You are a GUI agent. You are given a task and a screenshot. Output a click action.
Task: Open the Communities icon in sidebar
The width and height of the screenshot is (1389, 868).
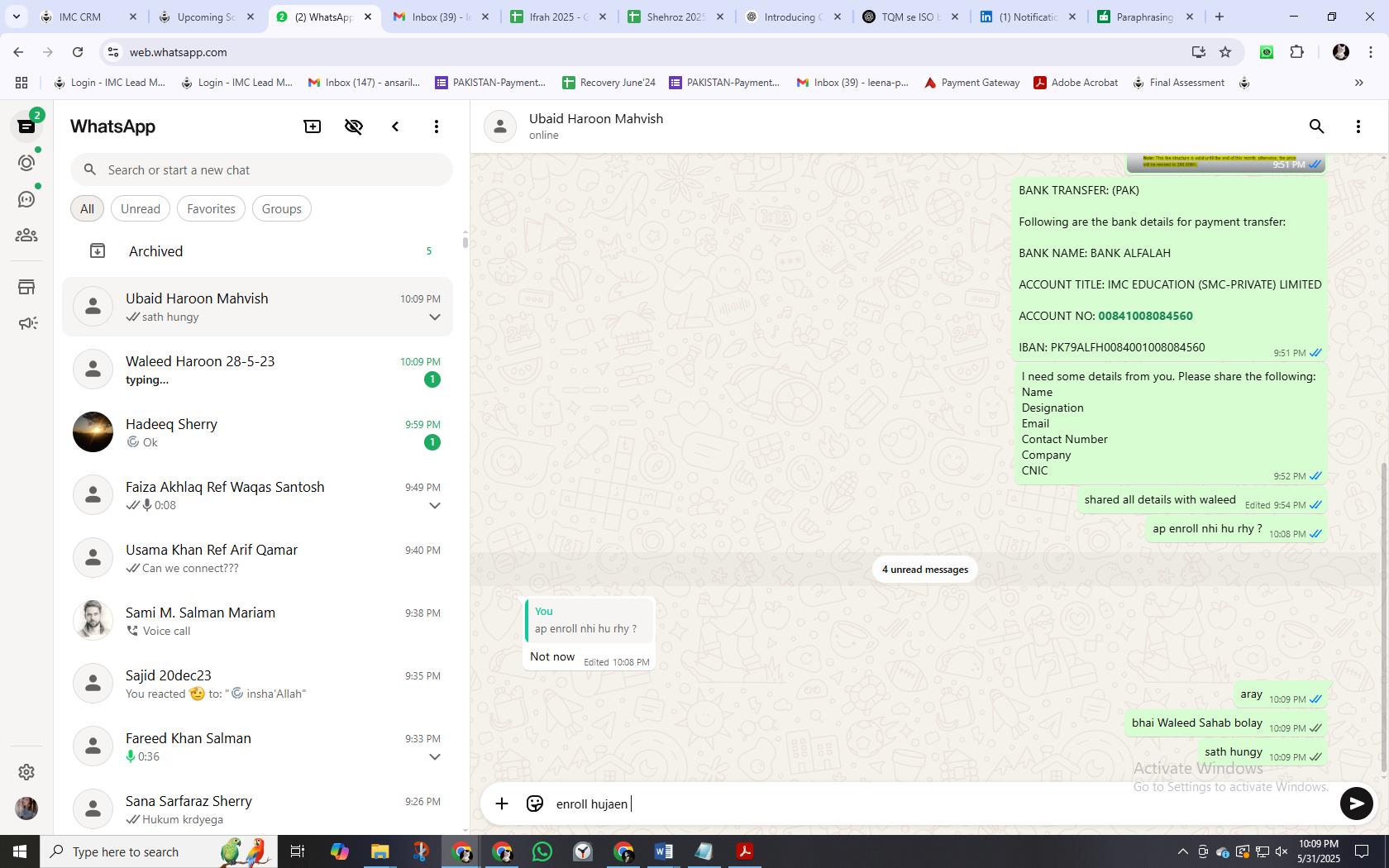[26, 236]
